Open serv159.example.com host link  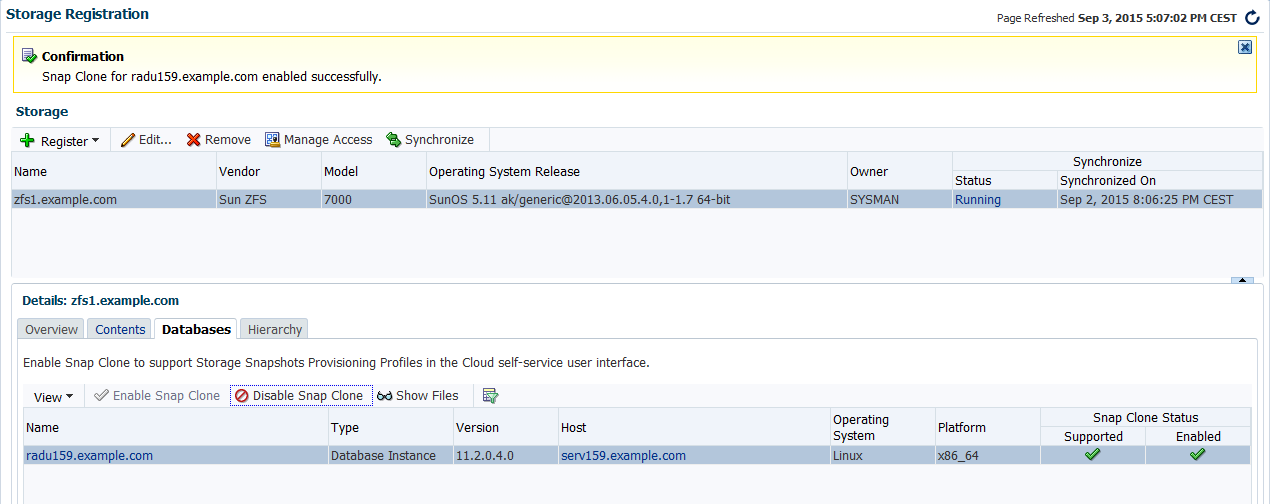pyautogui.click(x=623, y=456)
